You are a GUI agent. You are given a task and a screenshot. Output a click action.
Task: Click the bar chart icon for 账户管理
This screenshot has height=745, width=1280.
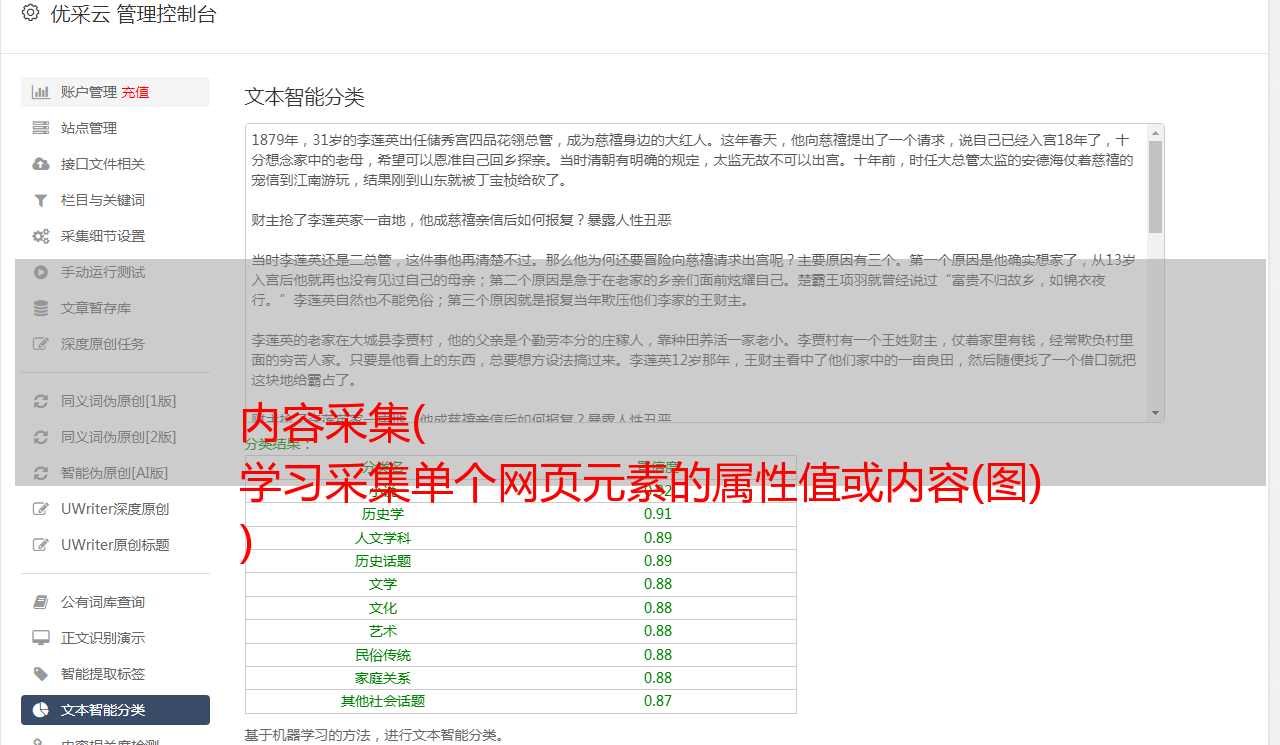tap(40, 92)
